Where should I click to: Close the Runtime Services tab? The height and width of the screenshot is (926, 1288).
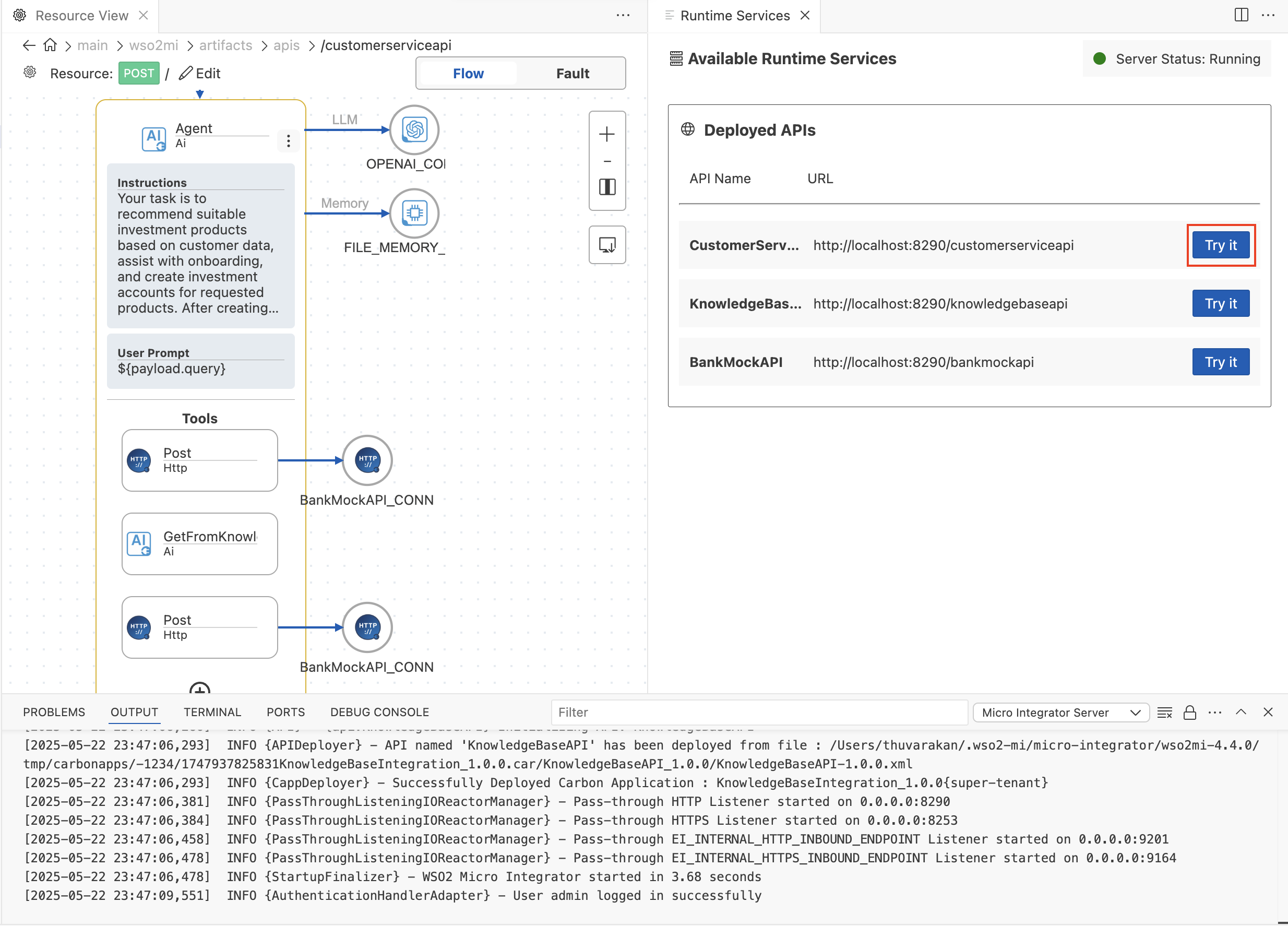(805, 15)
